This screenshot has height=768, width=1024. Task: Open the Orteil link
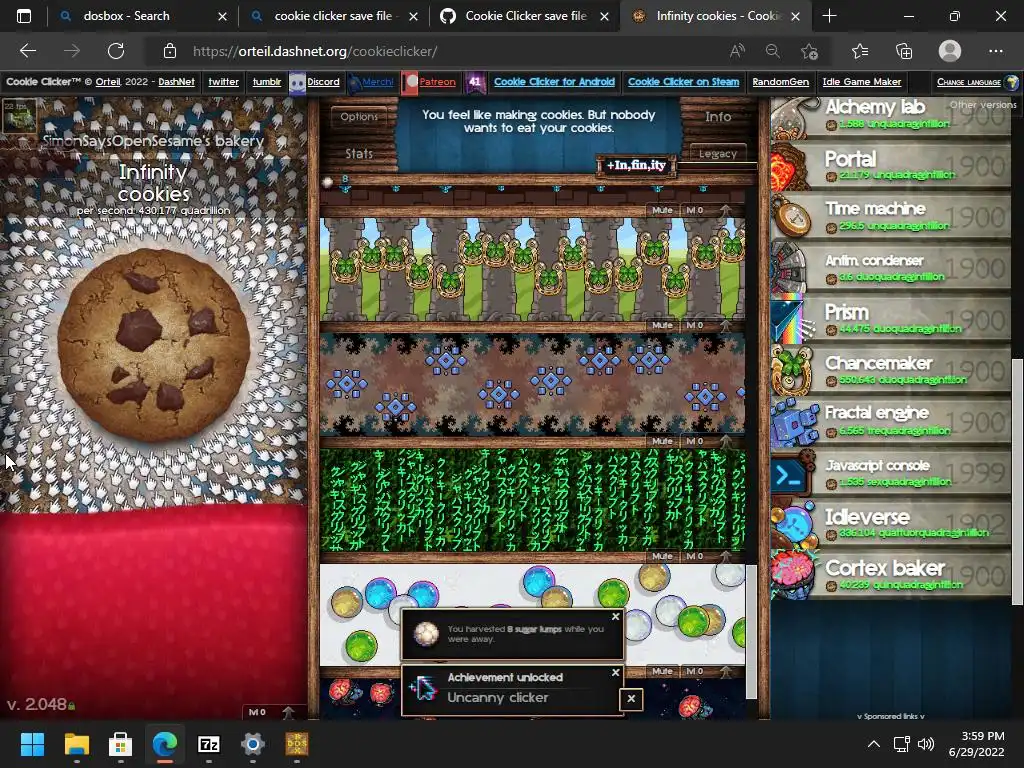pyautogui.click(x=108, y=82)
